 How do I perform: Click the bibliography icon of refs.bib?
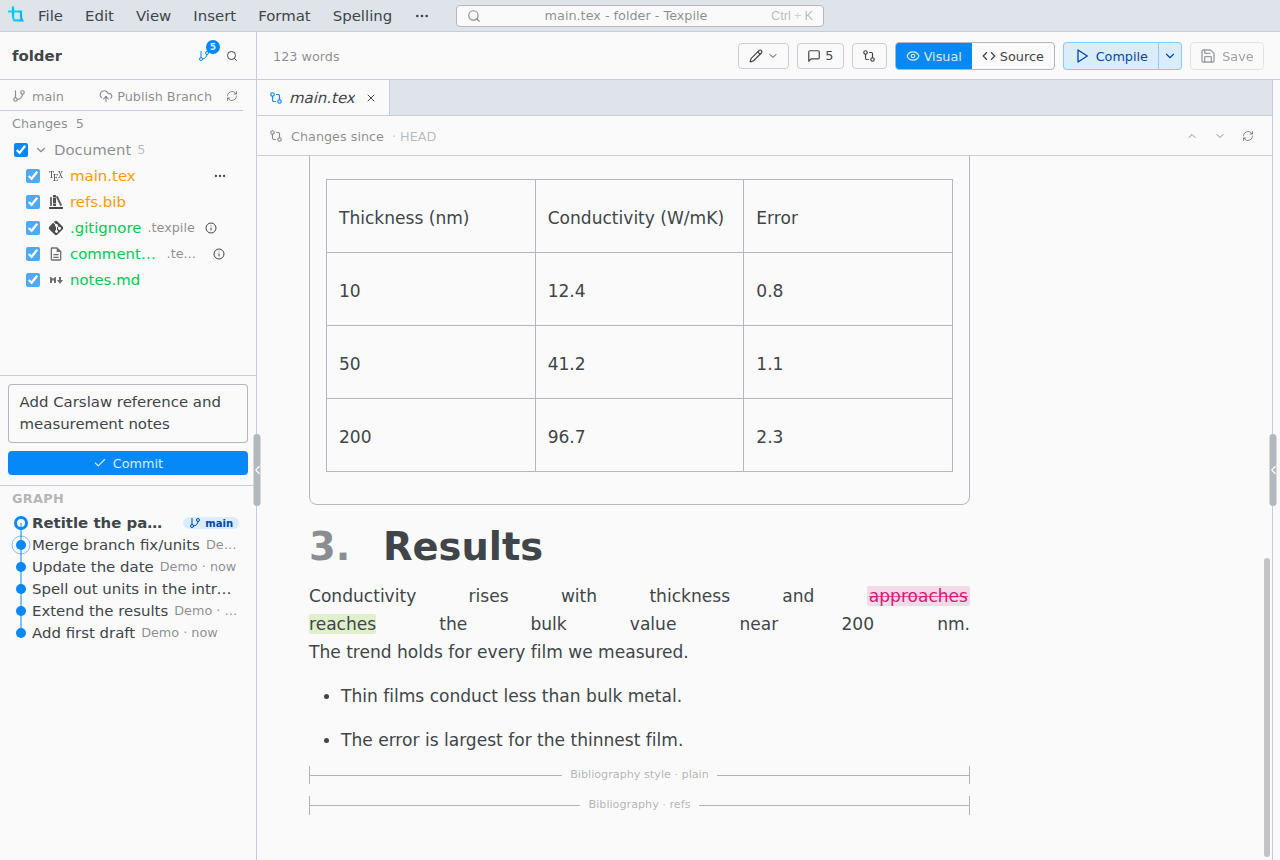pyautogui.click(x=56, y=202)
